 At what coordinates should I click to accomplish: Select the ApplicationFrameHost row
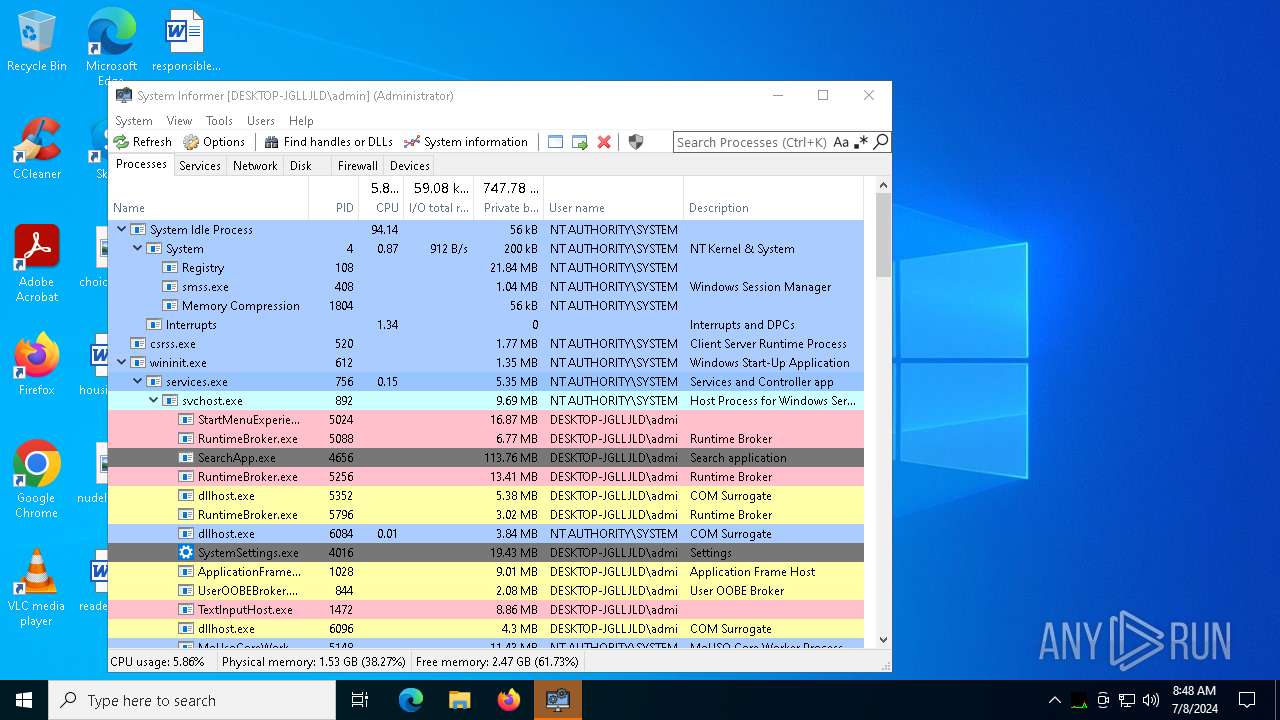click(486, 572)
